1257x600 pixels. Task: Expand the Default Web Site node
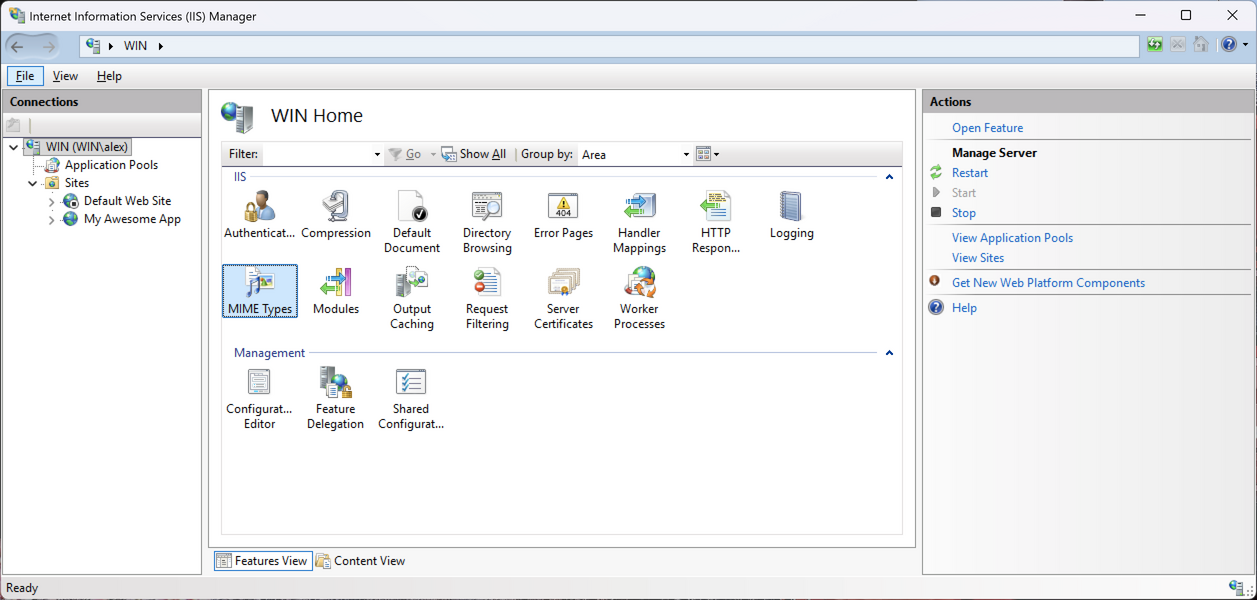pos(52,201)
